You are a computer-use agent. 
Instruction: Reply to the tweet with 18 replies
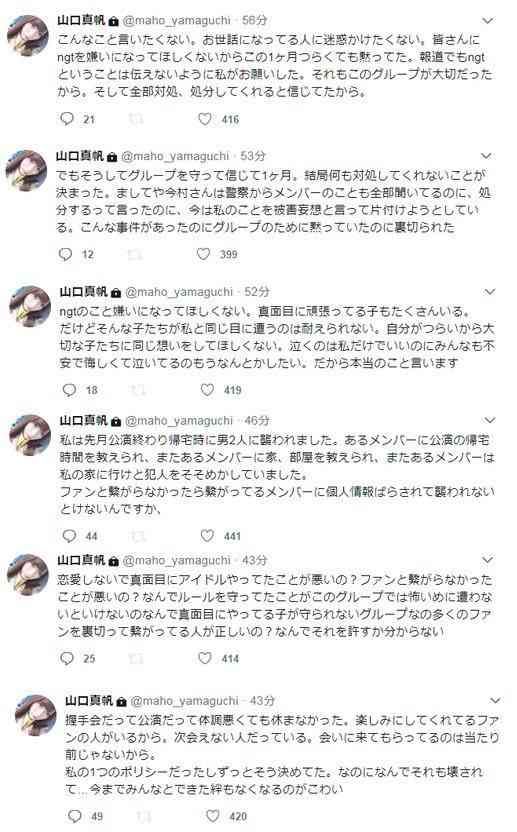(70, 390)
